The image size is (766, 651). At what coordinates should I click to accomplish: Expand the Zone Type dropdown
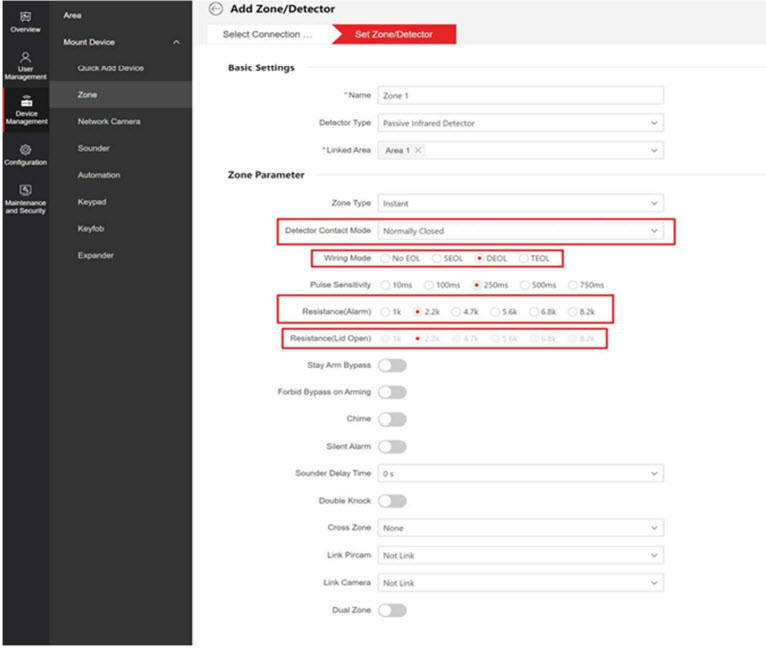point(520,203)
